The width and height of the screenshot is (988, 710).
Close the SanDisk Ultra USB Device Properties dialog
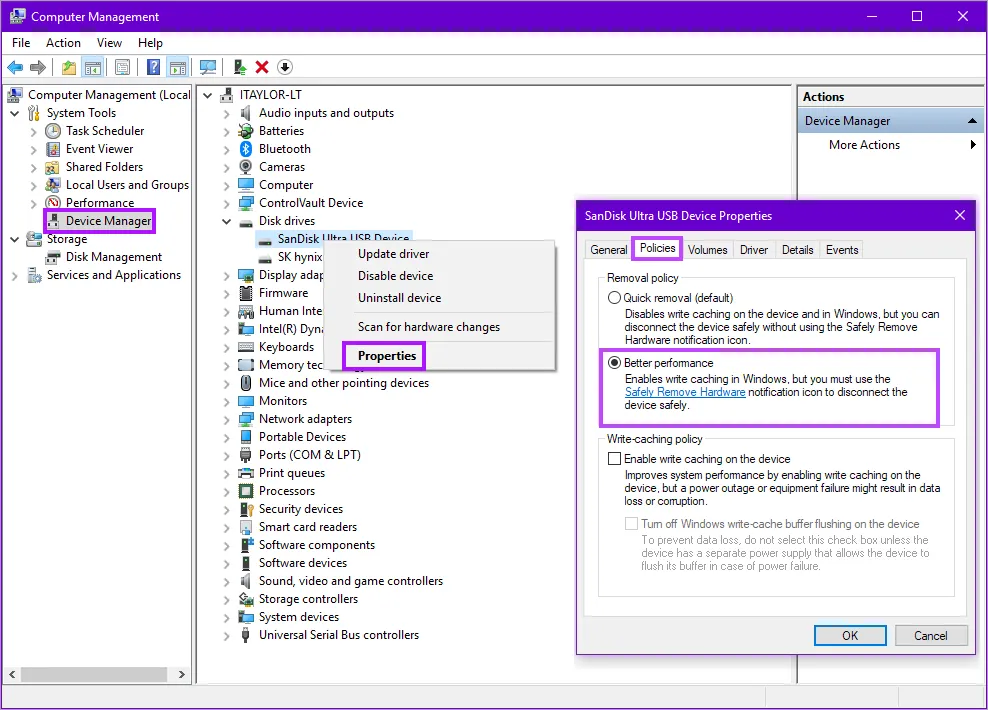[x=960, y=215]
